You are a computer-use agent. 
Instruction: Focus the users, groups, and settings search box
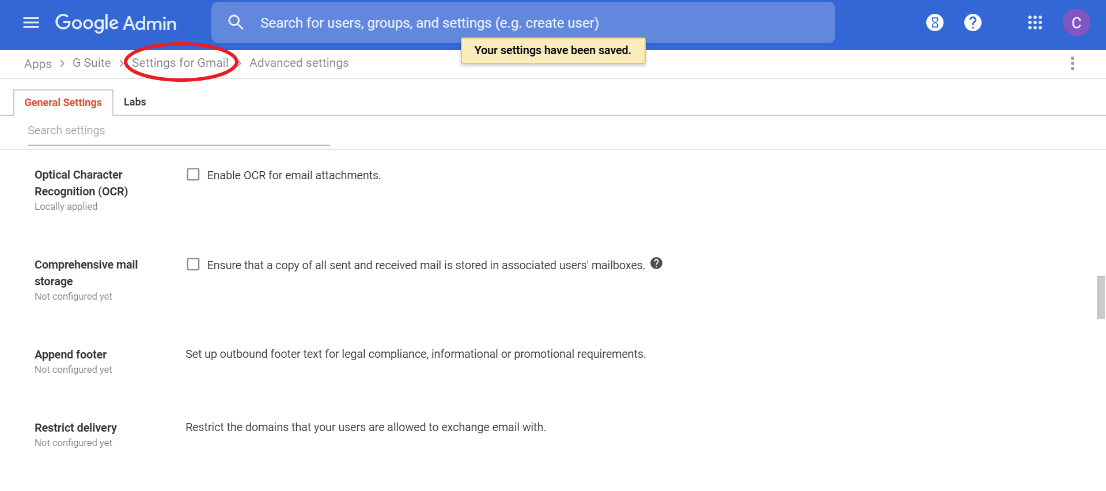tap(523, 23)
